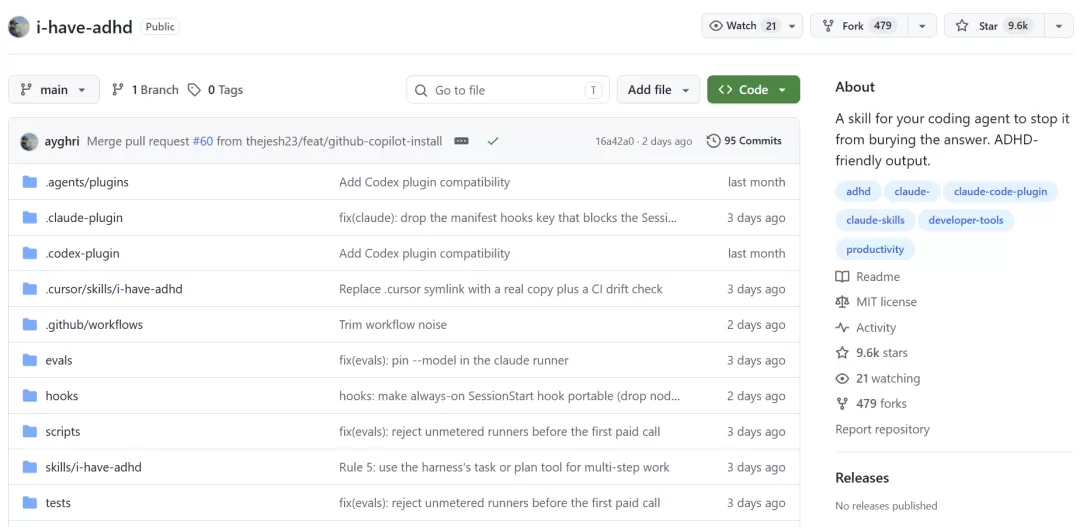Click the scales icon beside MIT license
The width and height of the screenshot is (1080, 527).
point(842,302)
